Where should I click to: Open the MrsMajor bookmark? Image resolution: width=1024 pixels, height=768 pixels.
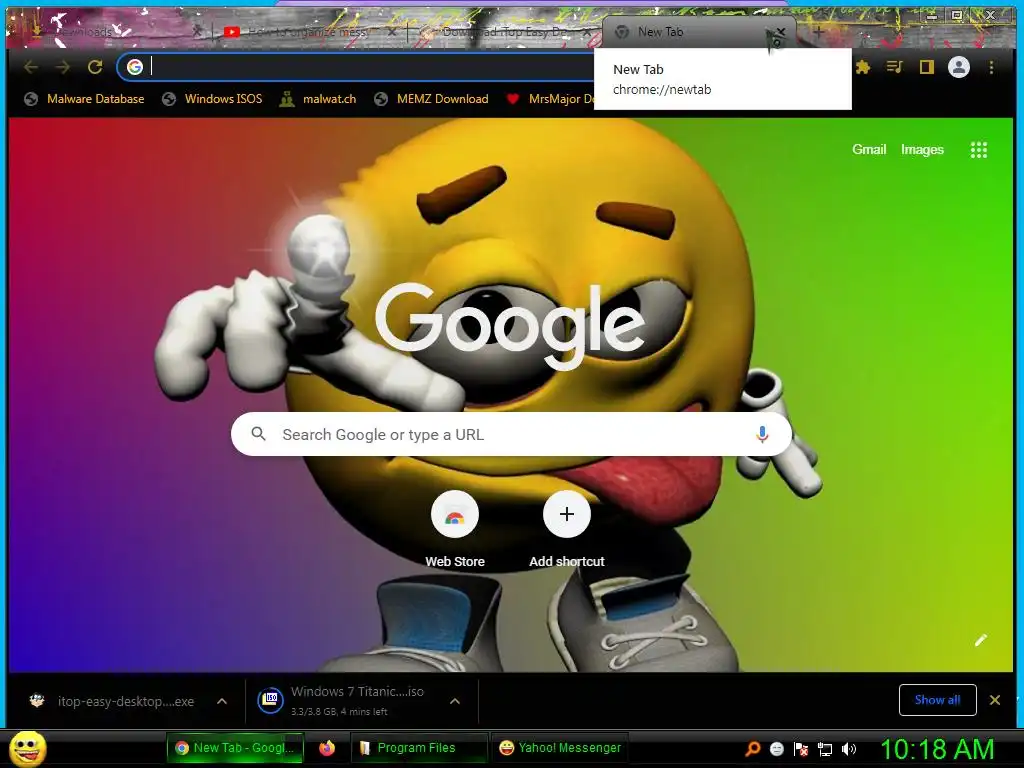pos(550,99)
